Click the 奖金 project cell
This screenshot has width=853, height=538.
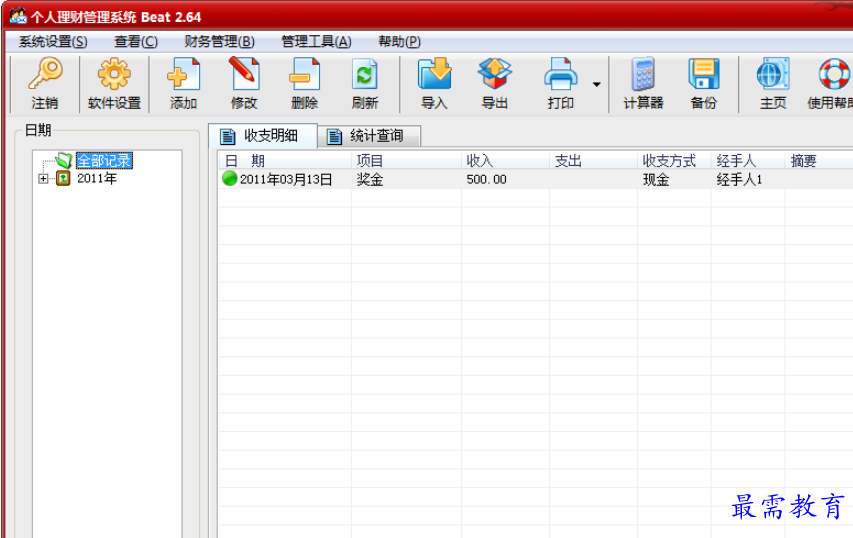point(370,180)
